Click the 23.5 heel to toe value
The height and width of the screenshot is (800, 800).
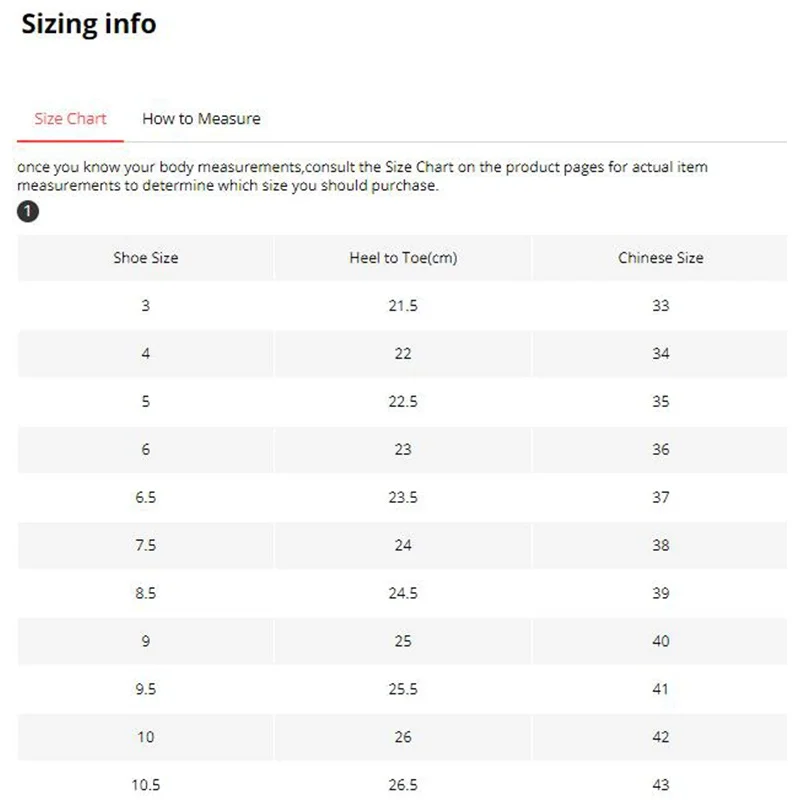(403, 497)
